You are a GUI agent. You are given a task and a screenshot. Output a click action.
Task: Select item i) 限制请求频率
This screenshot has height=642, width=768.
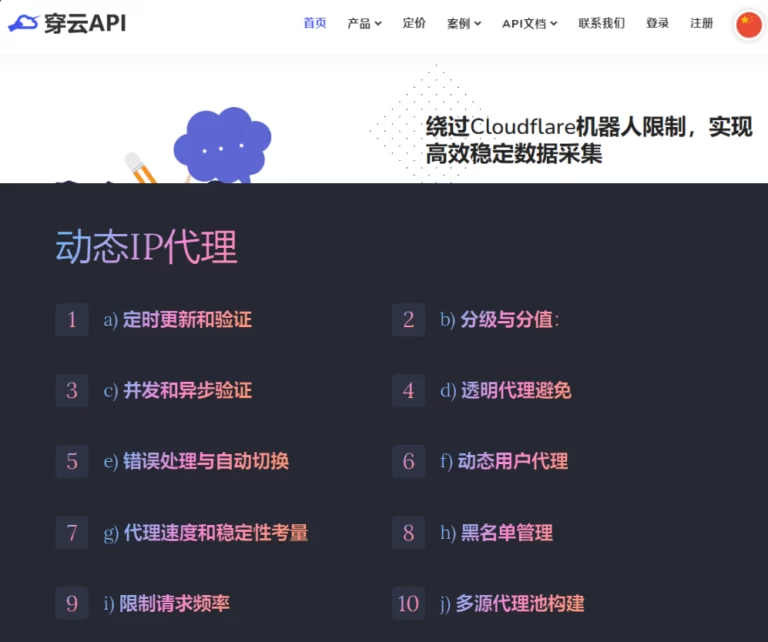point(166,603)
